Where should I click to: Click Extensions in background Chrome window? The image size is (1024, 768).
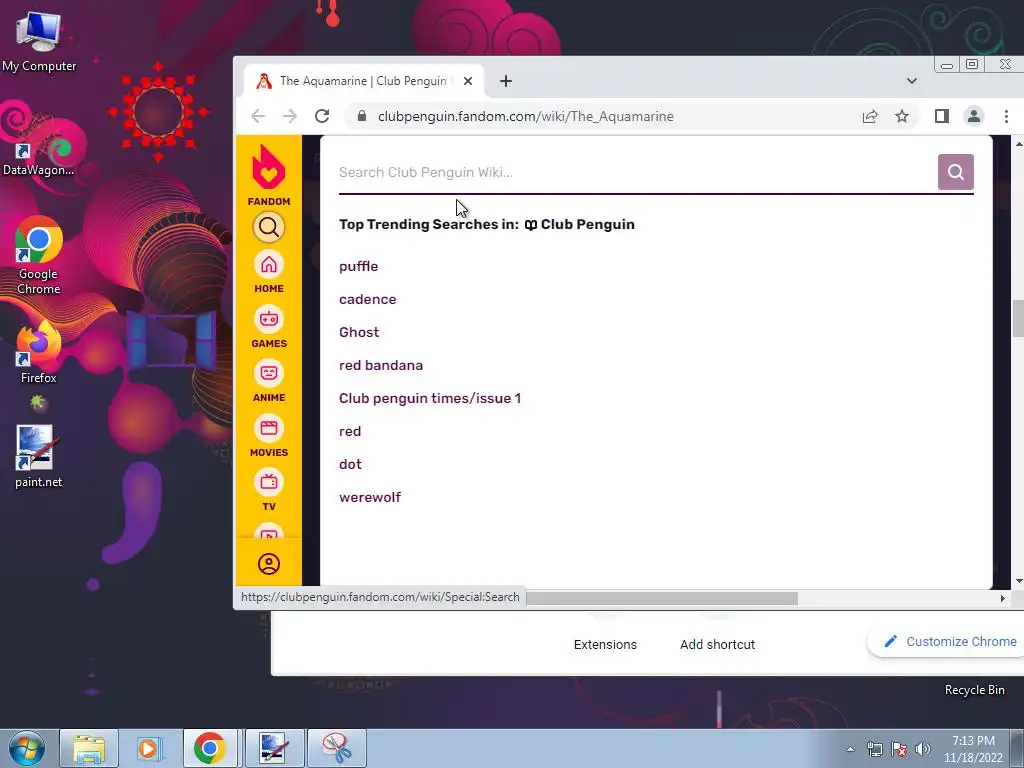(605, 645)
